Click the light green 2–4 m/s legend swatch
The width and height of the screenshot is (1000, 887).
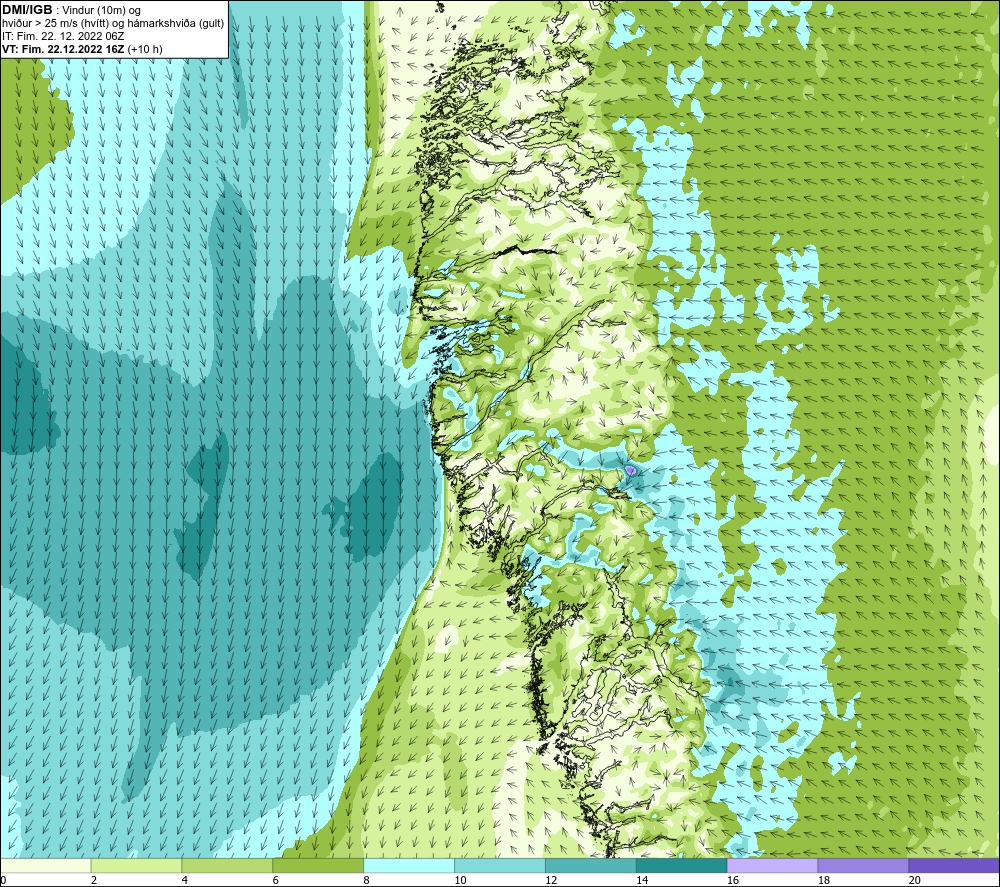coord(136,865)
